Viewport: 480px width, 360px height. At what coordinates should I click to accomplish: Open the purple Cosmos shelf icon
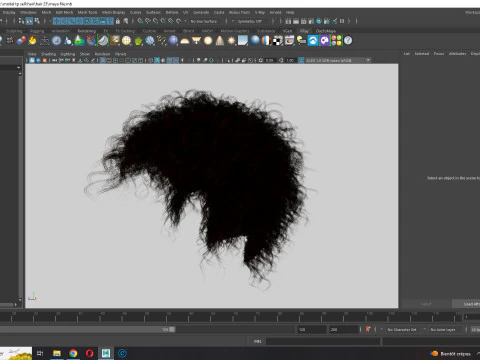pos(325,41)
